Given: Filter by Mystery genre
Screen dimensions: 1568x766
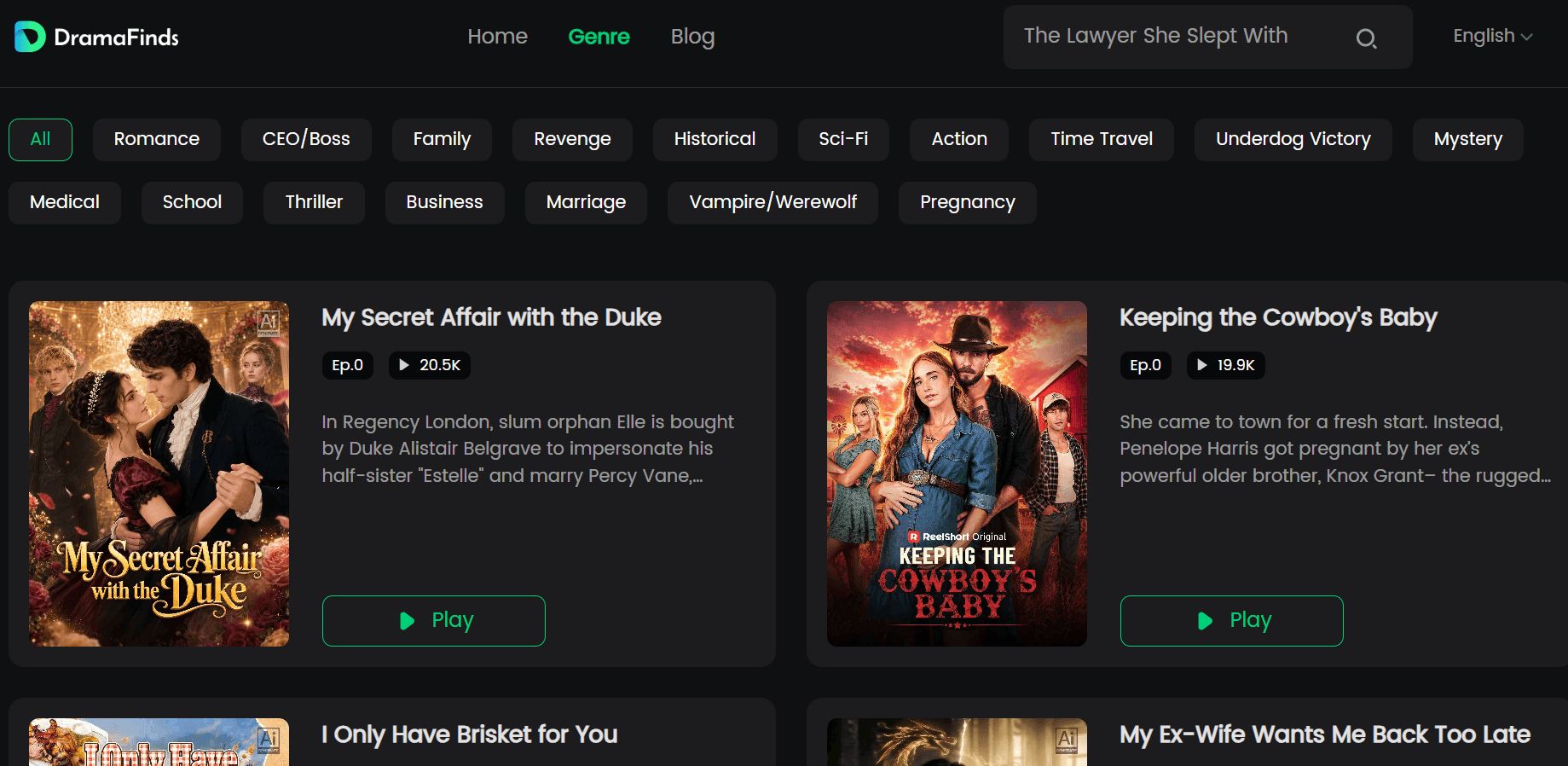Looking at the screenshot, I should point(1468,140).
